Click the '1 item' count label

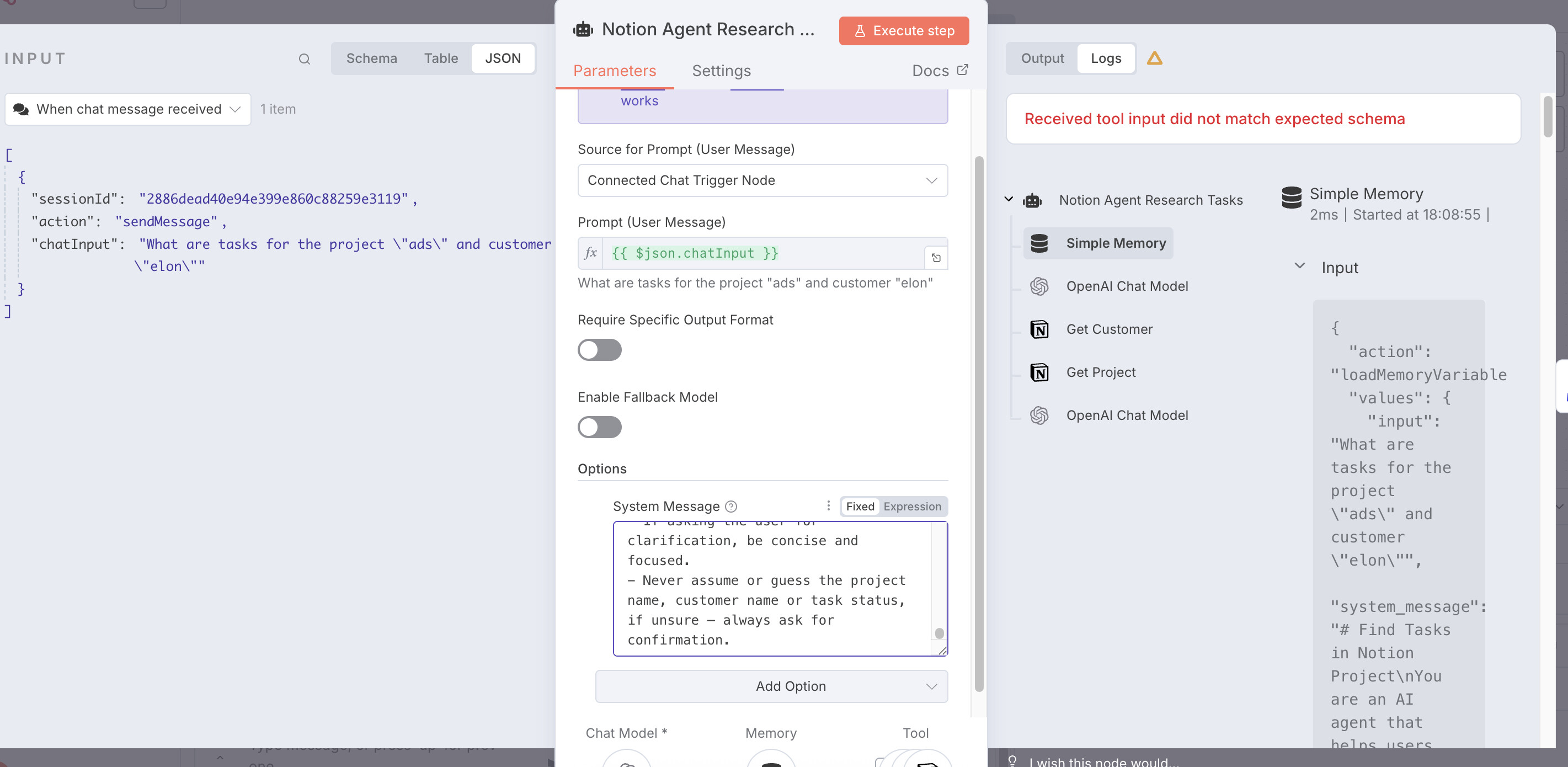278,109
